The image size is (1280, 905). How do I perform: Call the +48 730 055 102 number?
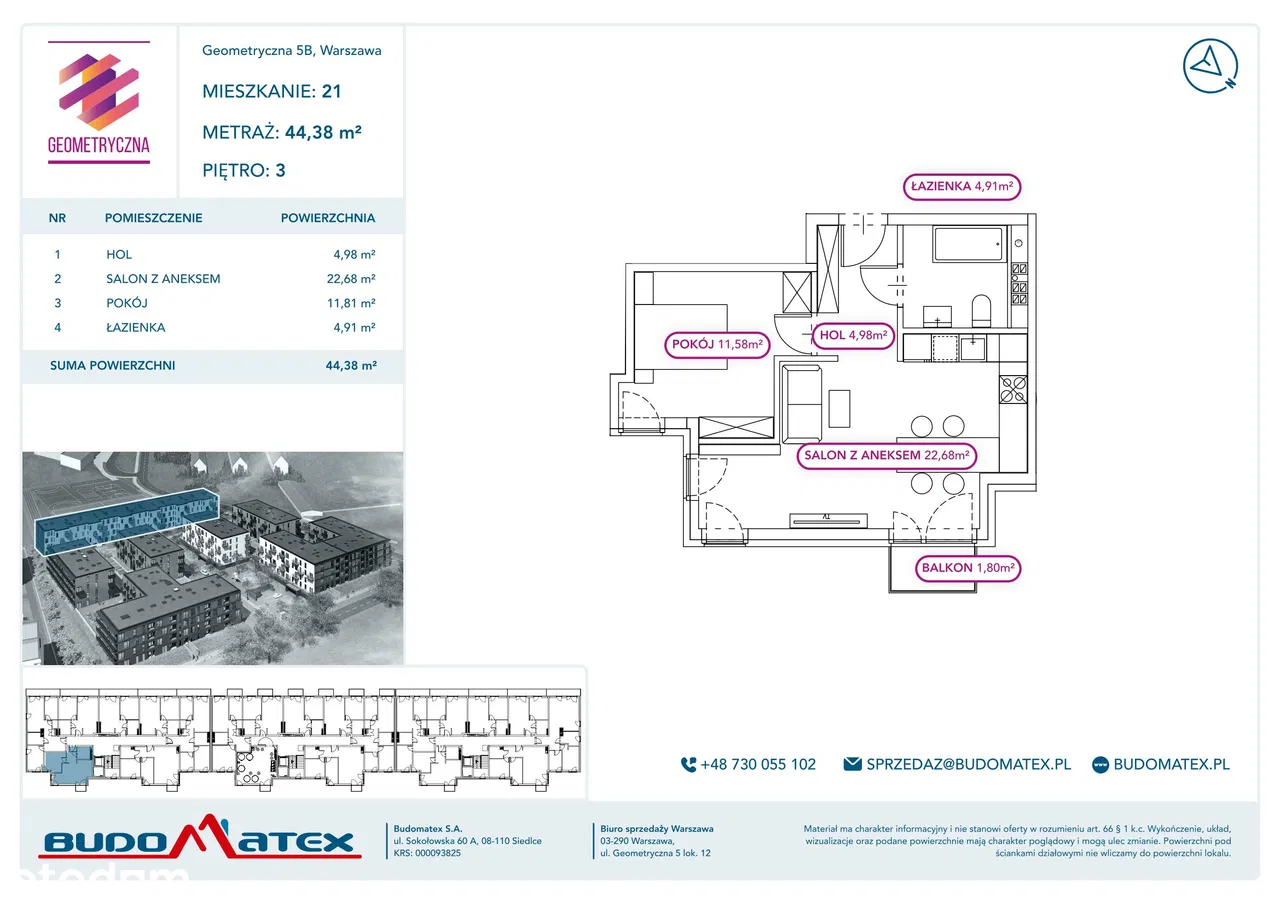coord(758,764)
